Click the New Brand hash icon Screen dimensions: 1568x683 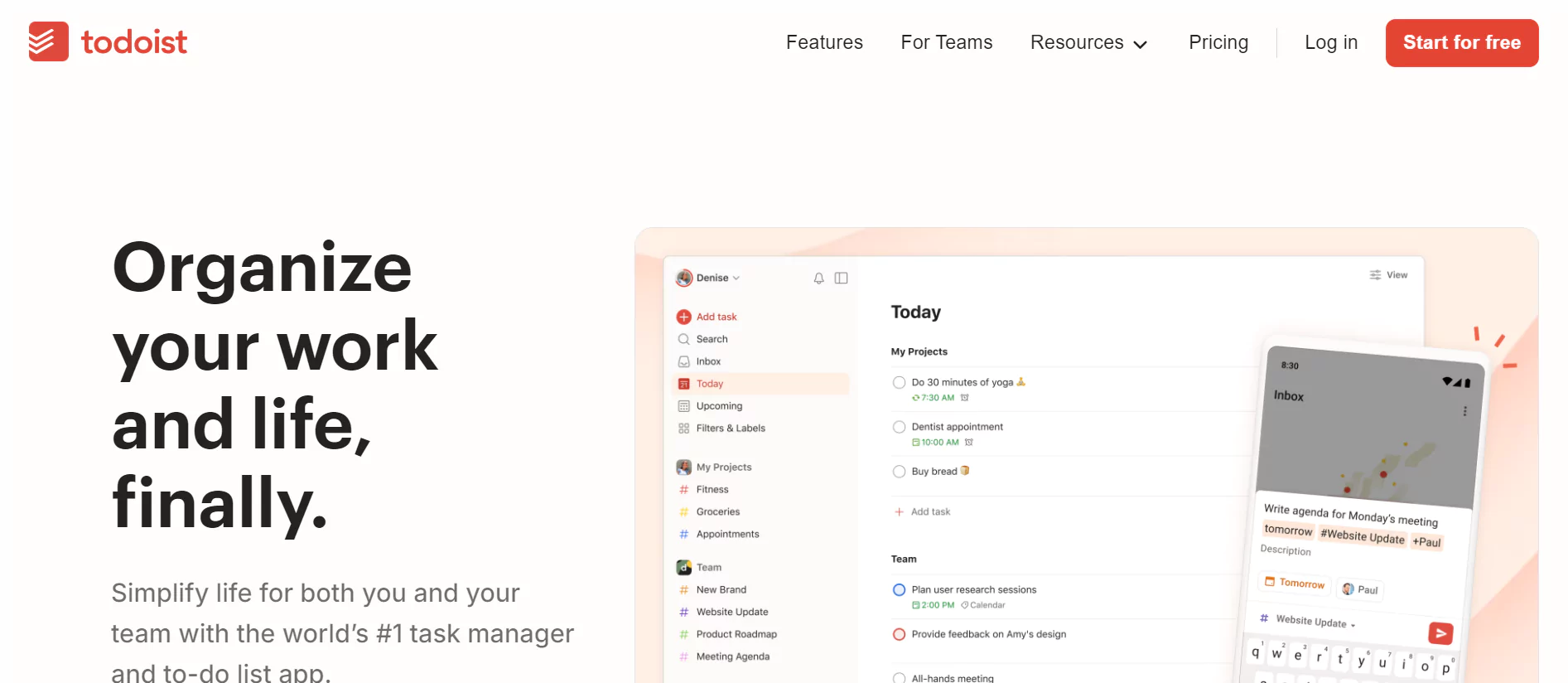point(683,590)
